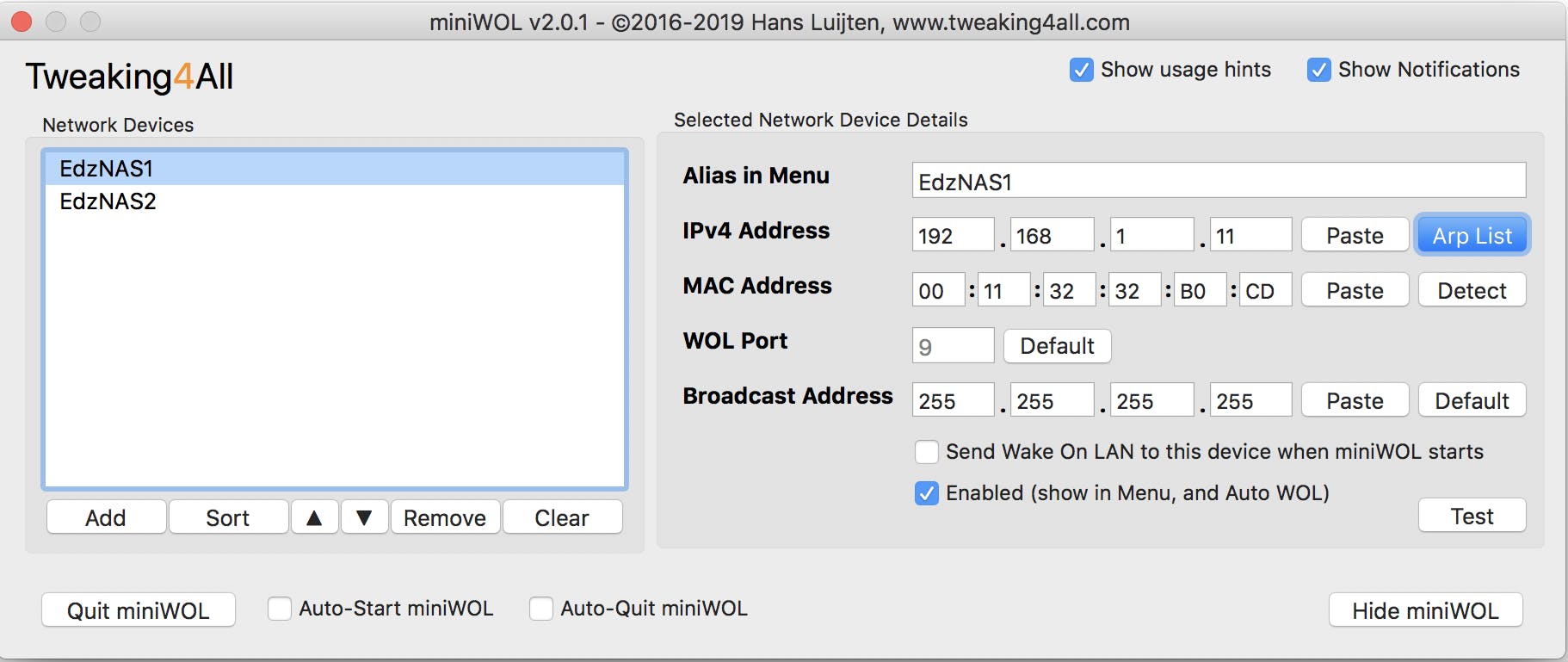Enable Send Wake On LAN at miniWOL start
The width and height of the screenshot is (1568, 662).
tap(927, 452)
